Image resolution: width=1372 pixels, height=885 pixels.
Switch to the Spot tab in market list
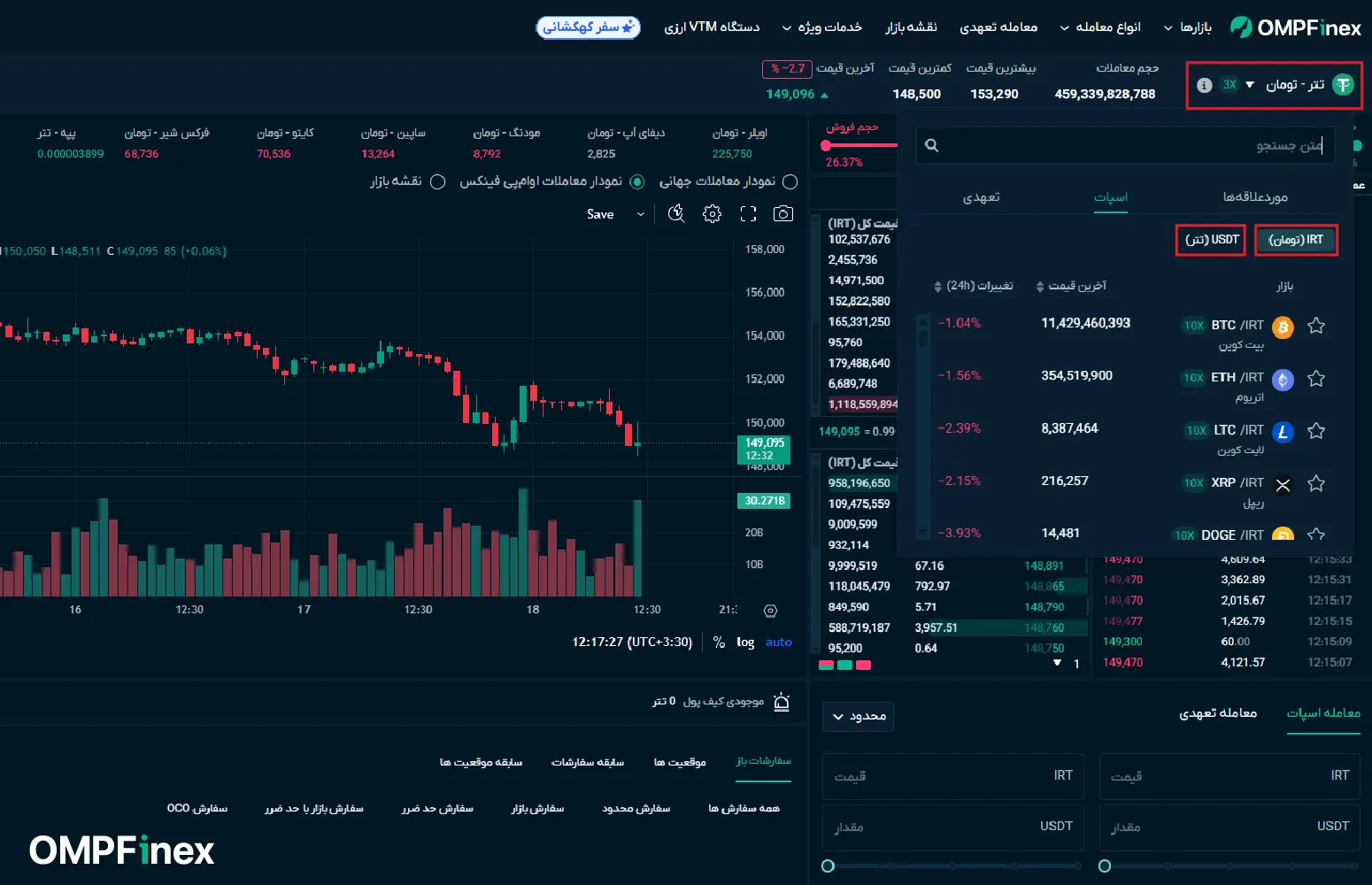(x=1110, y=196)
